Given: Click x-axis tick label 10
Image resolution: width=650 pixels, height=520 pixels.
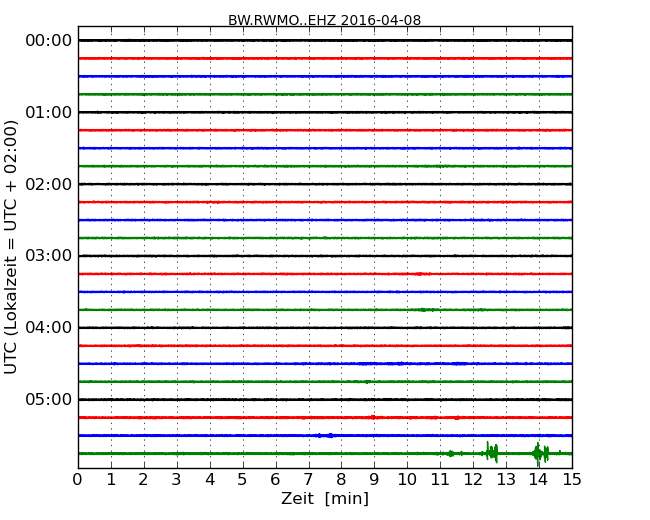Looking at the screenshot, I should pos(407,479).
